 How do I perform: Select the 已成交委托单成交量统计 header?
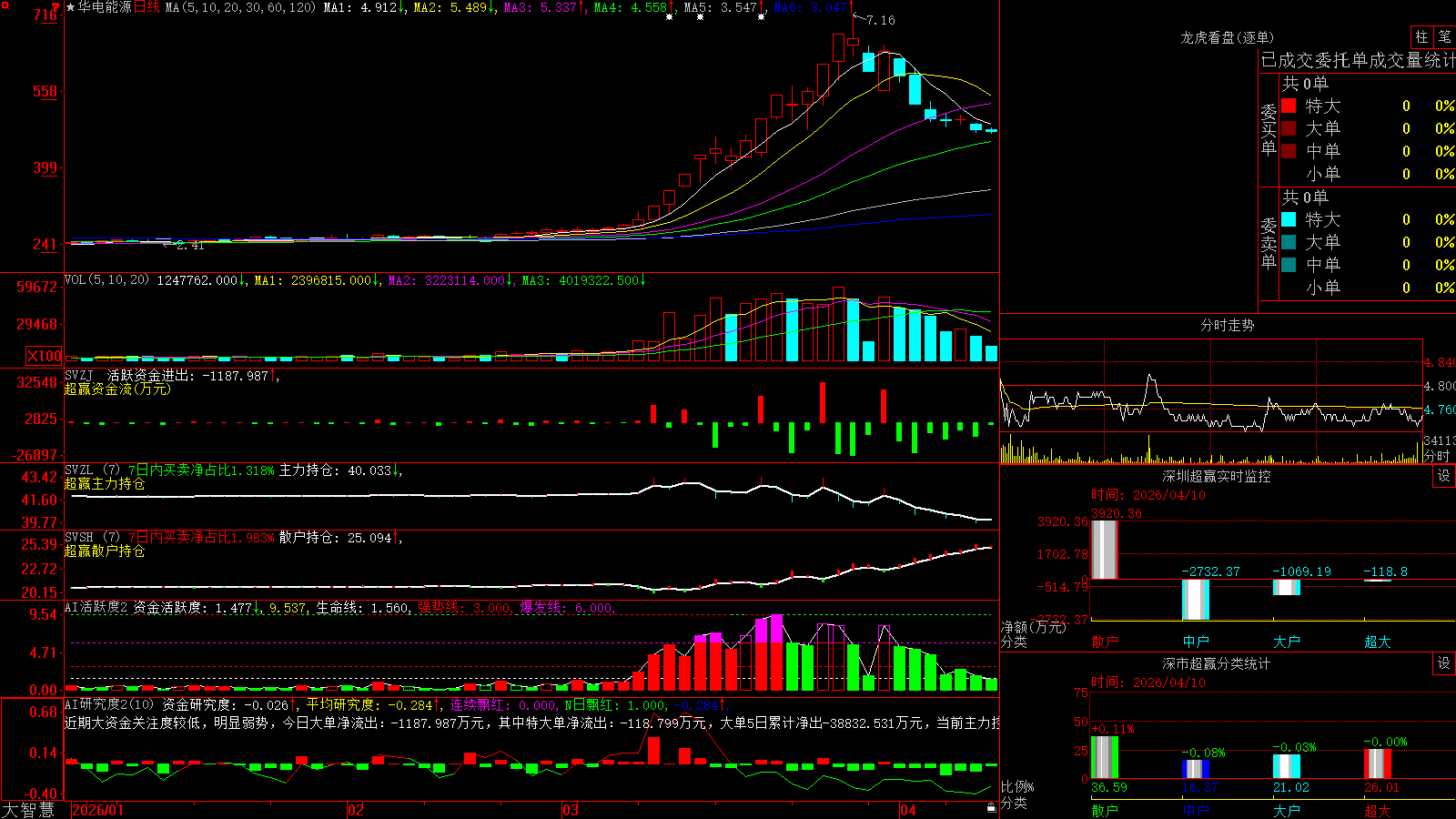[x=1358, y=60]
